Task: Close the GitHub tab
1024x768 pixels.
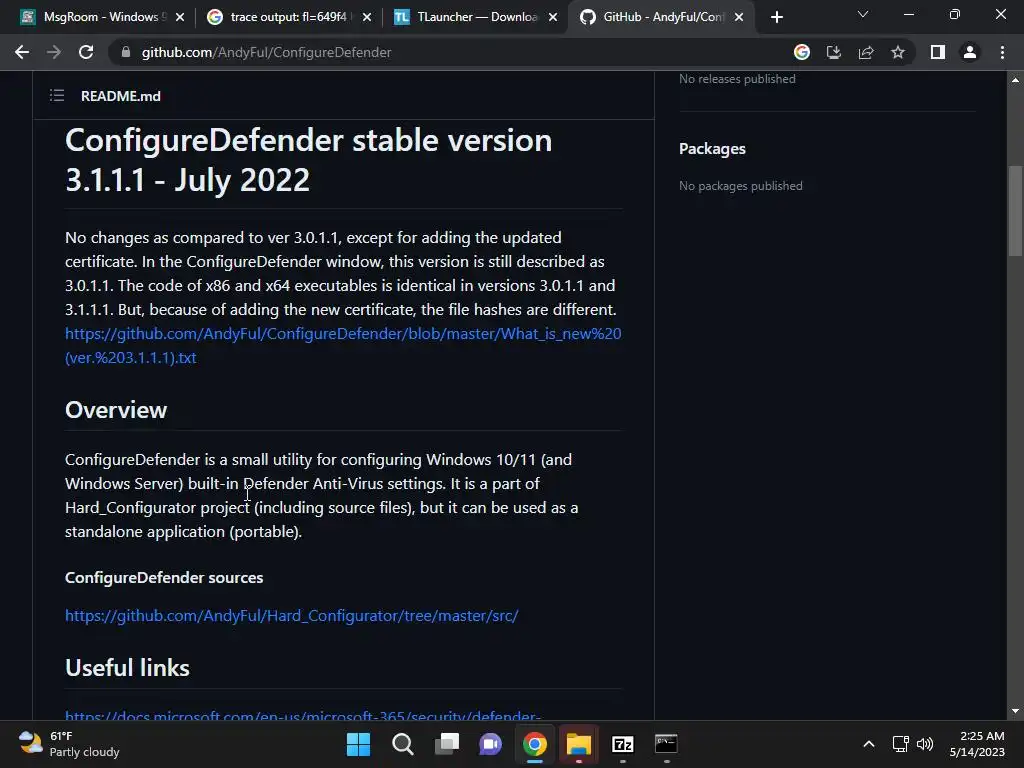Action: click(x=739, y=17)
